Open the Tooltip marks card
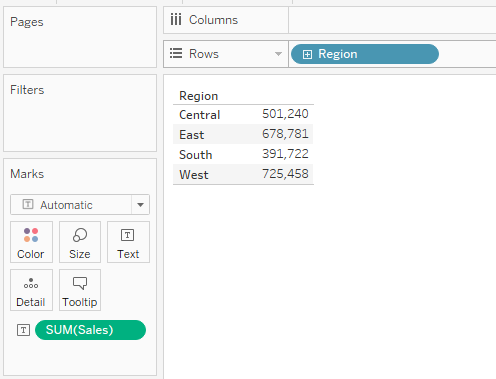 pyautogui.click(x=80, y=290)
